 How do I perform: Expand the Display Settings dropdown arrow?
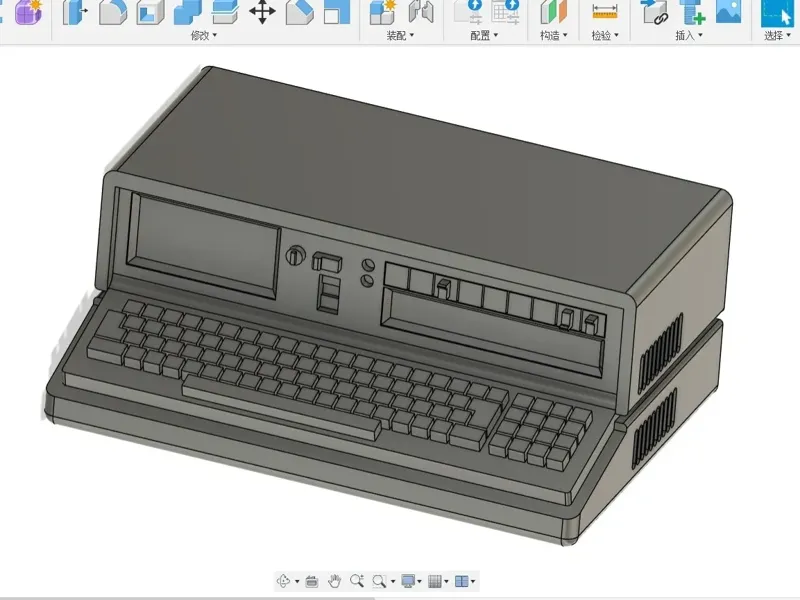click(x=419, y=581)
